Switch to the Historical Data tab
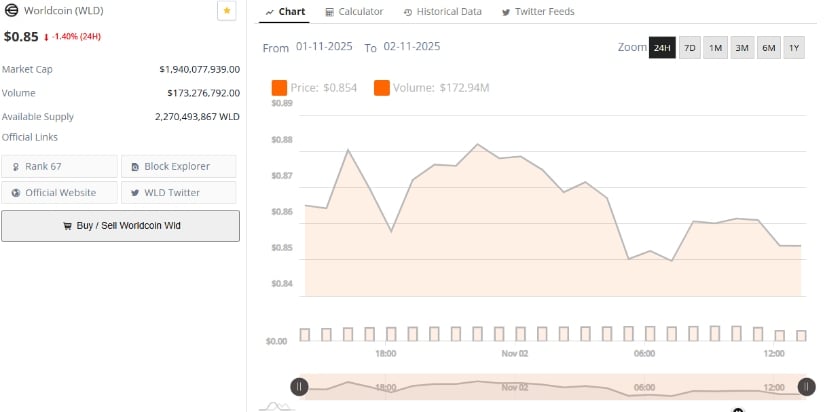 (x=442, y=12)
